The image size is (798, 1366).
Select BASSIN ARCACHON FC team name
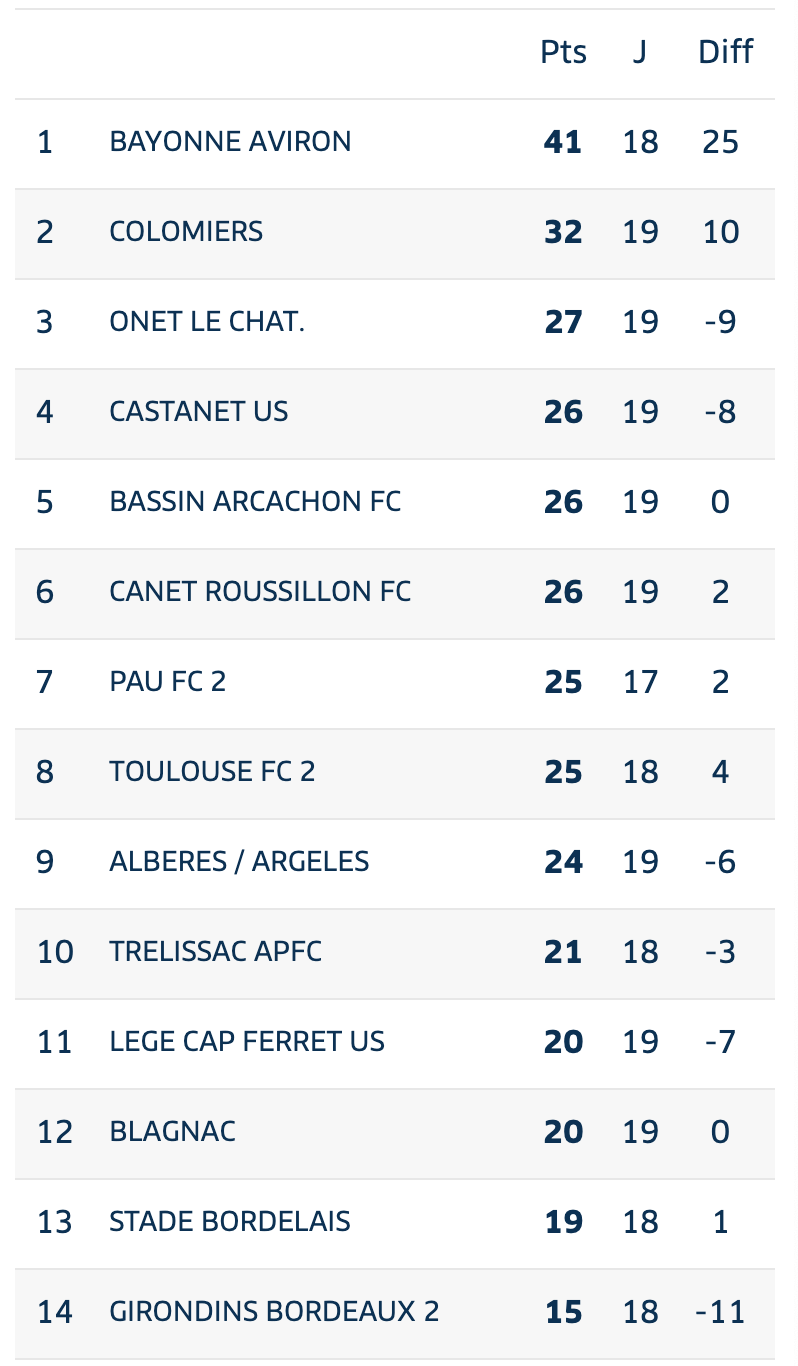point(255,502)
